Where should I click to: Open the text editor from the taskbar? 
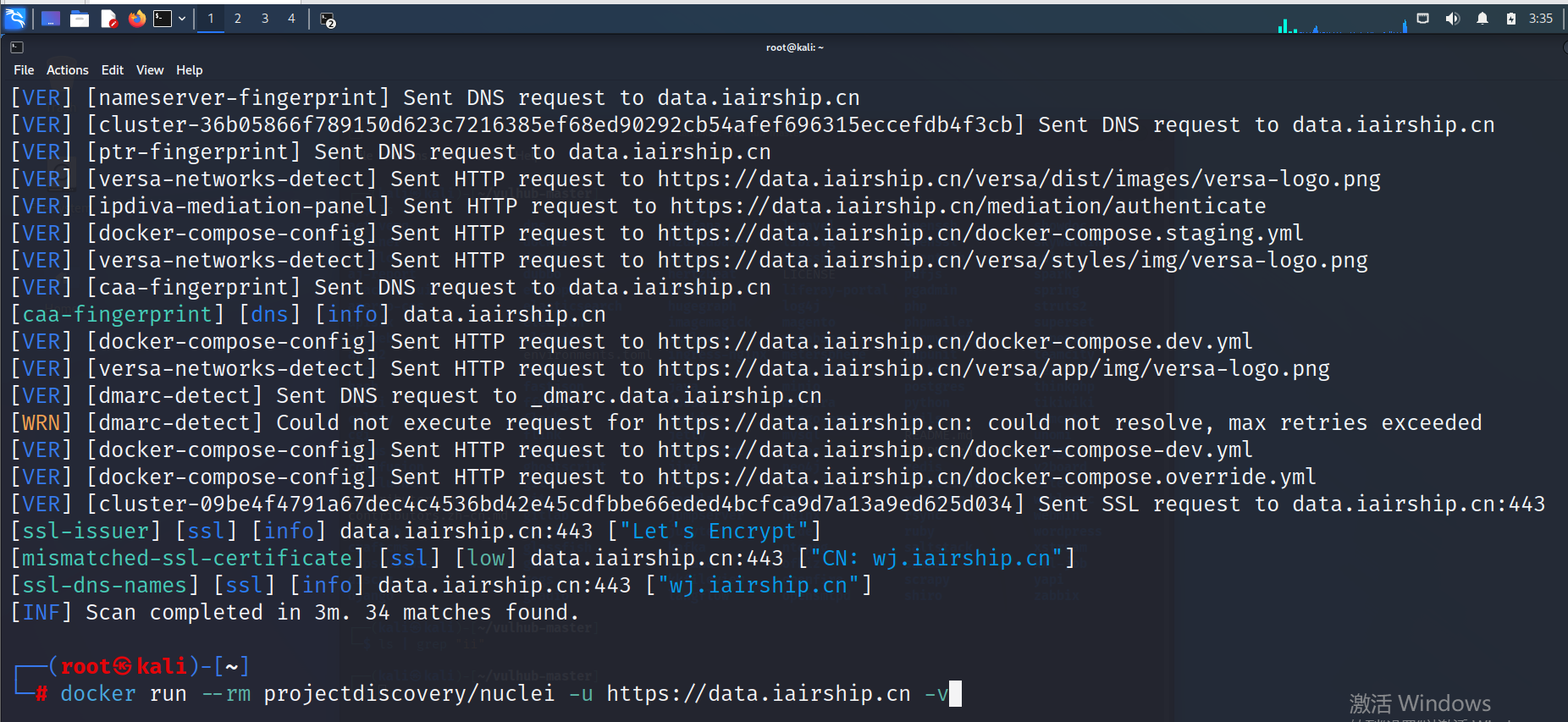(108, 18)
